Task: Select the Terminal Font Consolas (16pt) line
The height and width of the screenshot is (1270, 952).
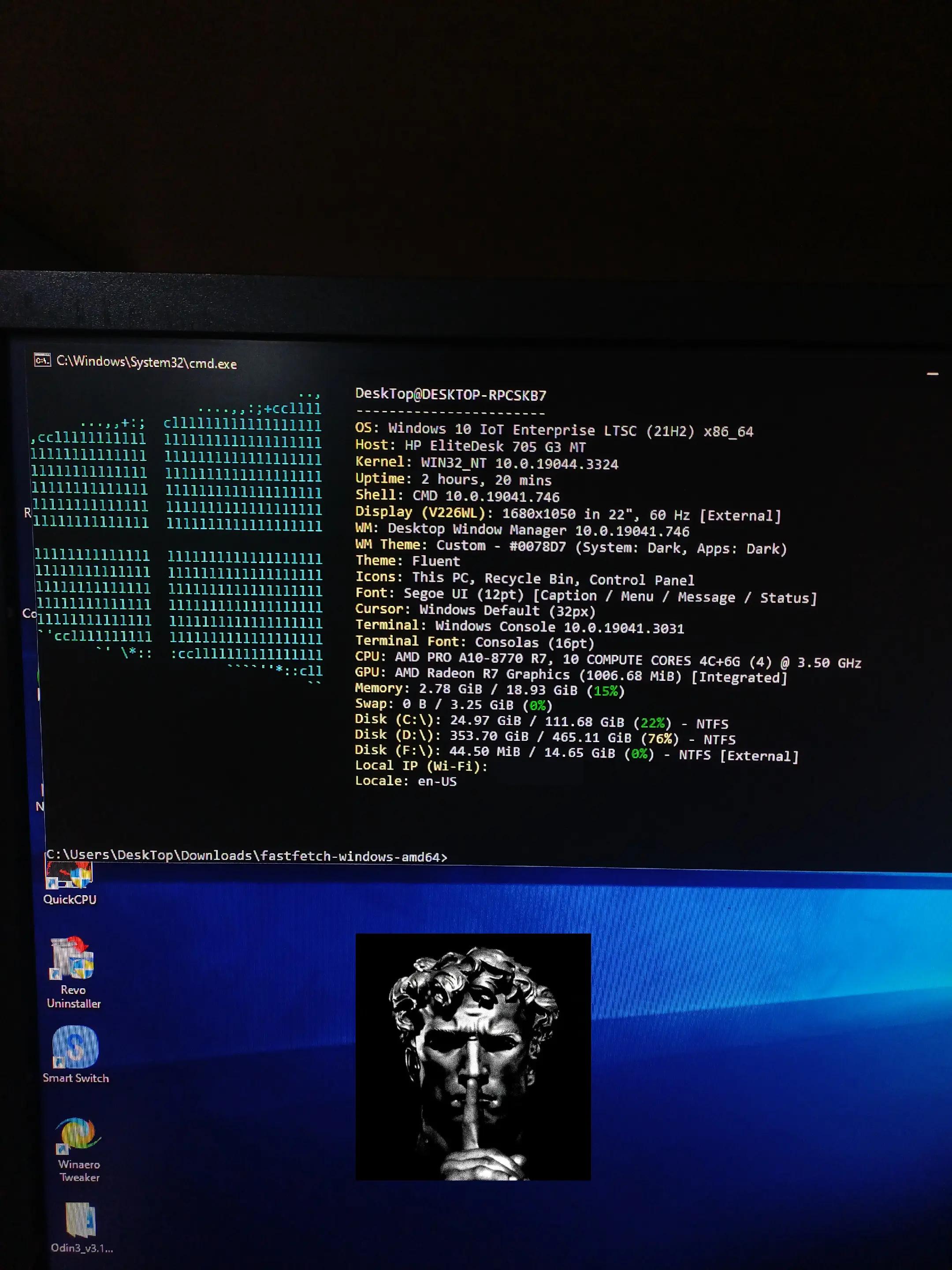Action: [x=475, y=642]
